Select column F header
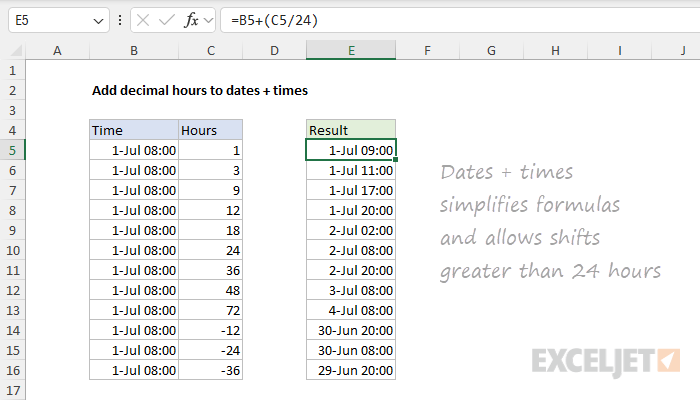 pos(427,50)
